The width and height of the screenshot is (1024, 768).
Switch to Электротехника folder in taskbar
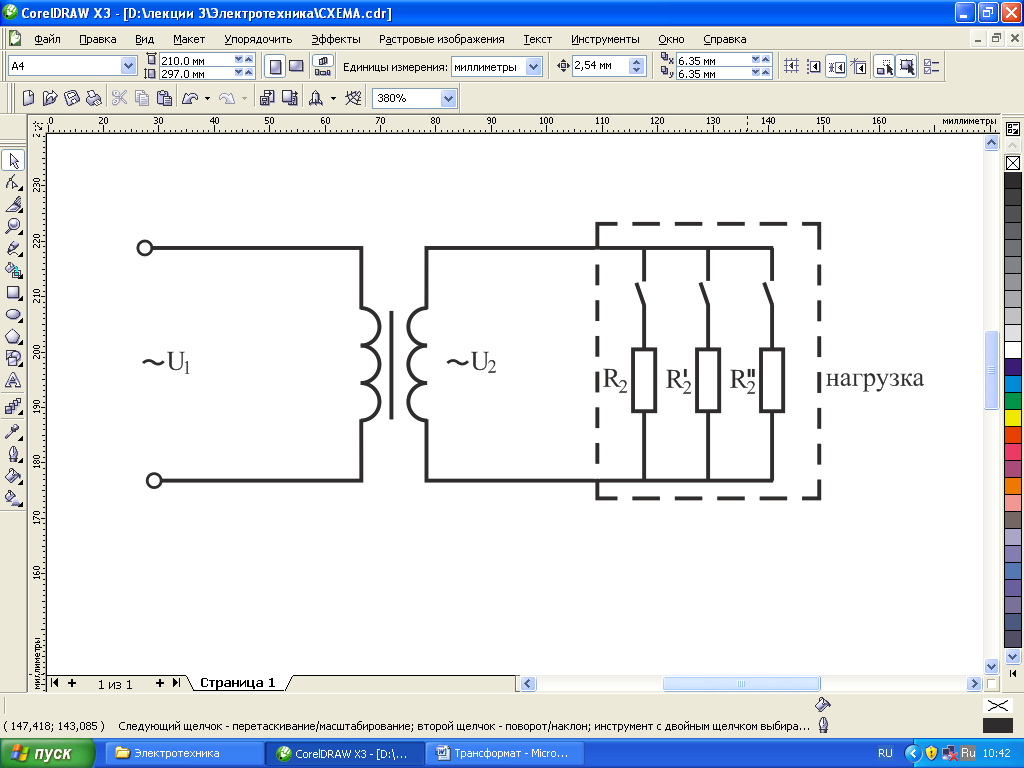184,754
